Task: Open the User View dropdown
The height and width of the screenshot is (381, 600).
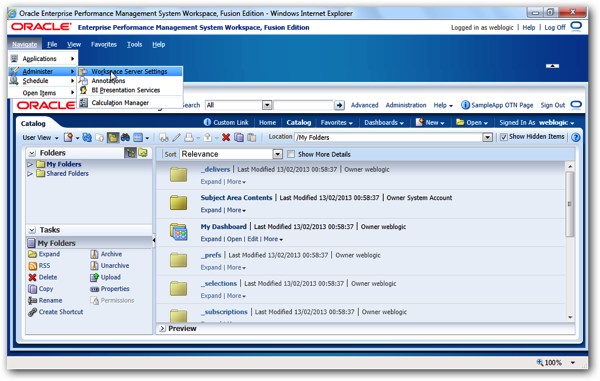Action: (41, 138)
